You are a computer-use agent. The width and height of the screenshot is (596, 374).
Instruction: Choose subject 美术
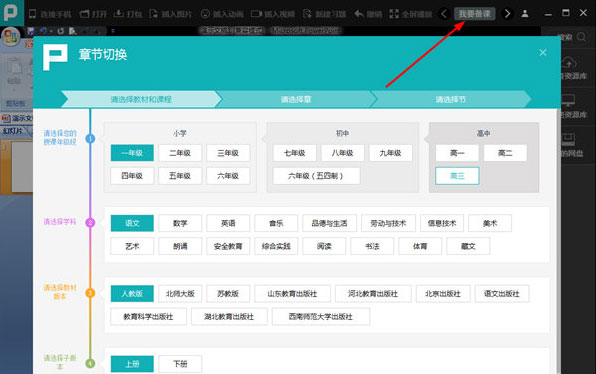(x=490, y=223)
